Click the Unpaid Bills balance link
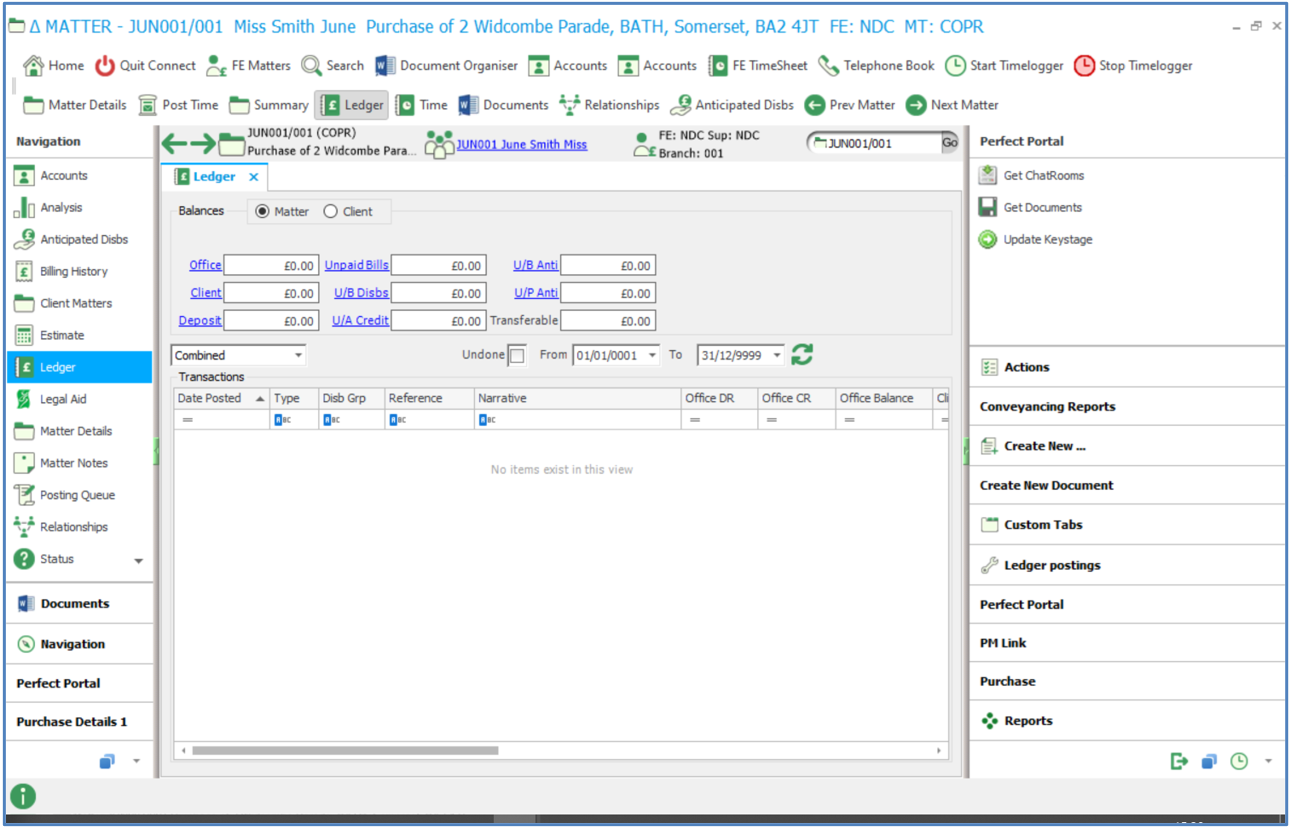Viewport: 1291px width, 828px height. [x=357, y=266]
